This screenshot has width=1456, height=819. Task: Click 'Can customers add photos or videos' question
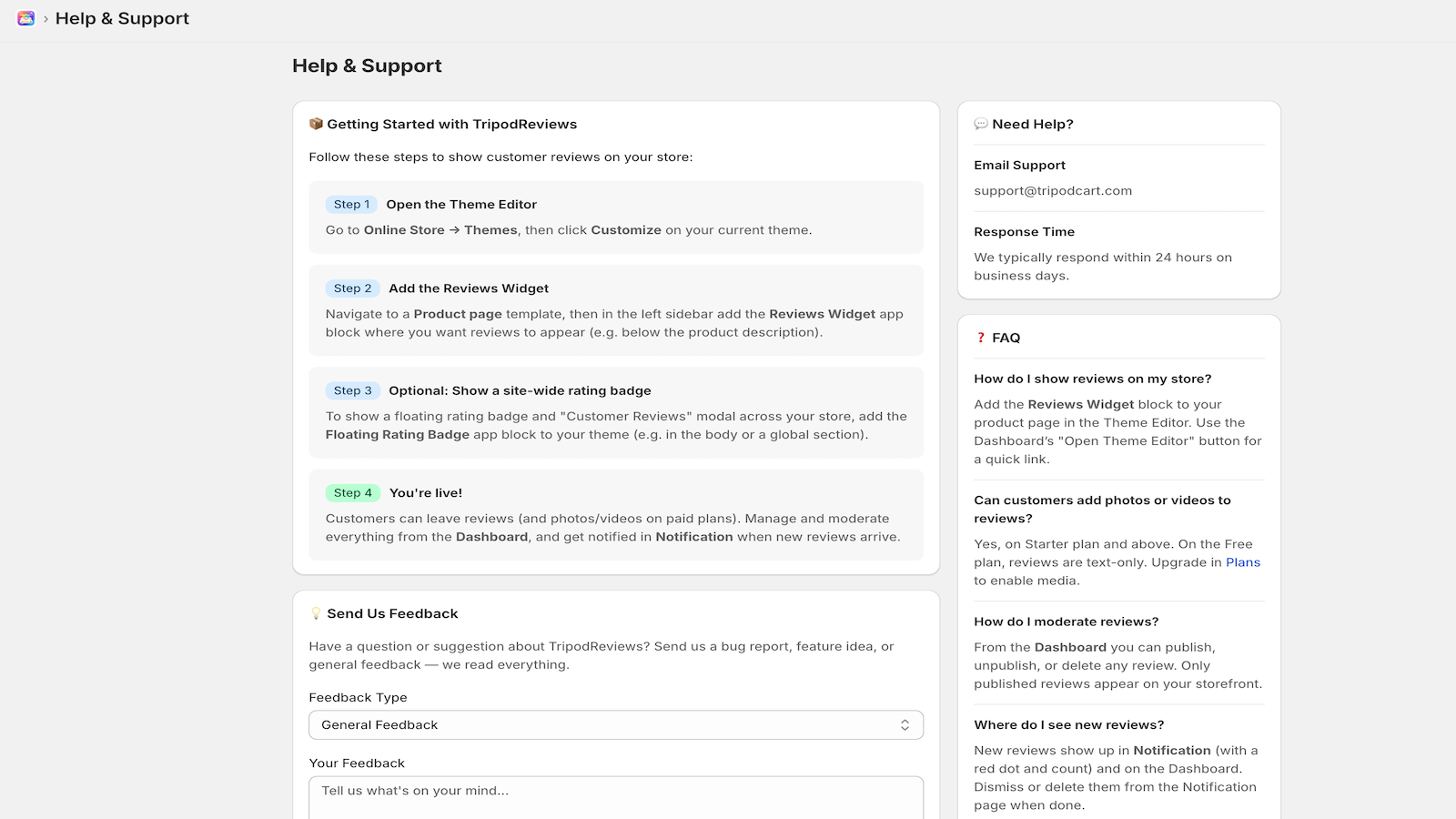point(1102,509)
